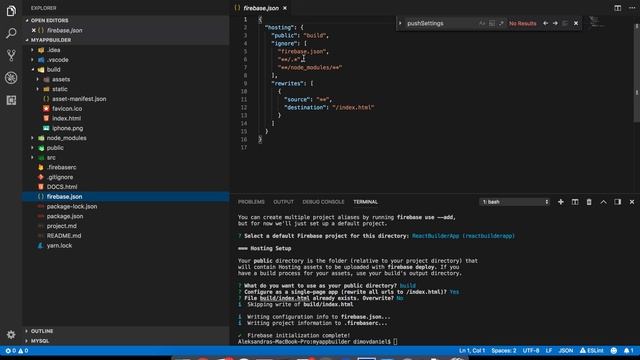Open the '1: bash' terminal selector dropdown
The height and width of the screenshot is (360, 640).
pyautogui.click(x=515, y=202)
